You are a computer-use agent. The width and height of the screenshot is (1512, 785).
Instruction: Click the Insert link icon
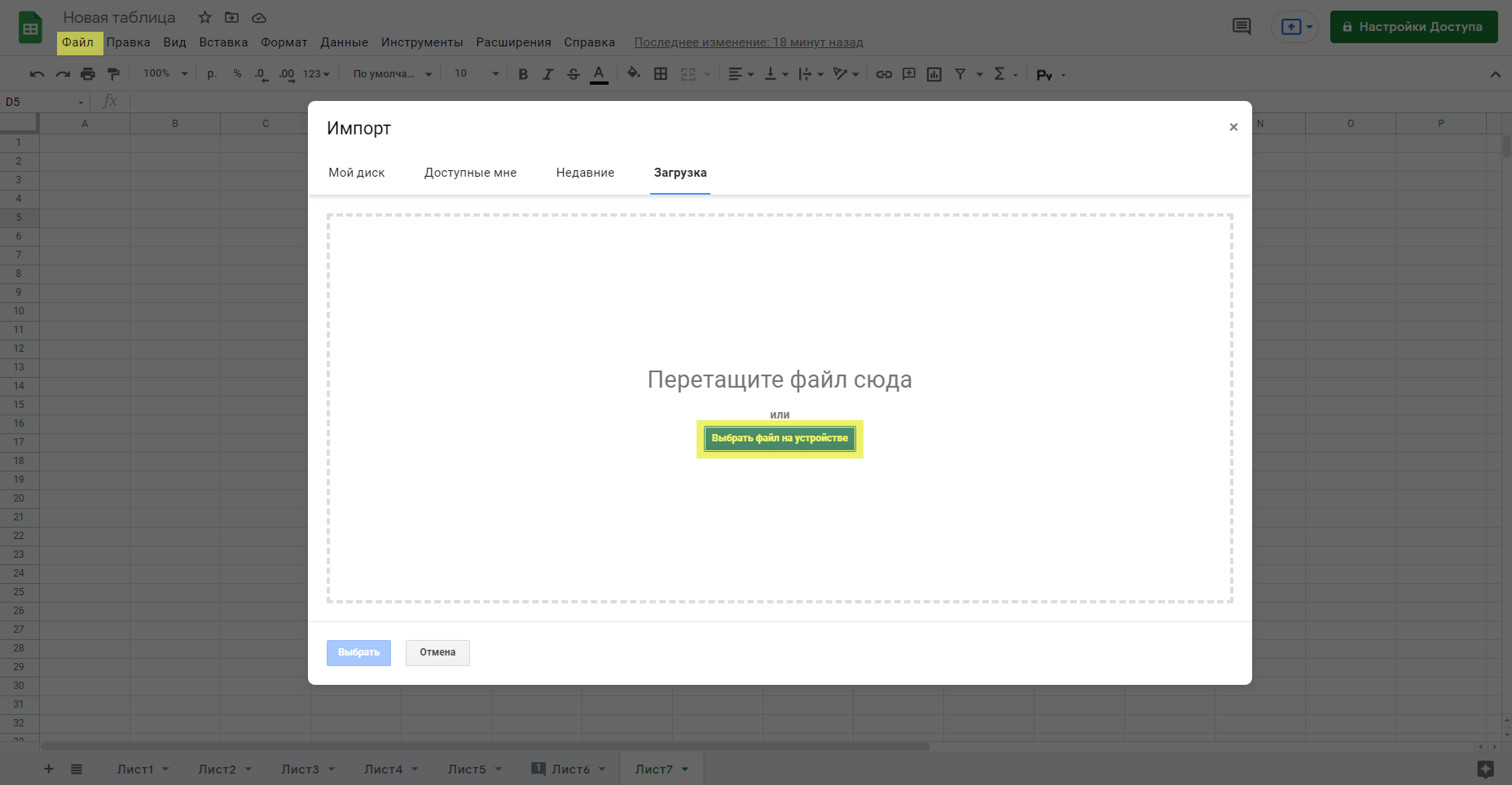point(884,74)
